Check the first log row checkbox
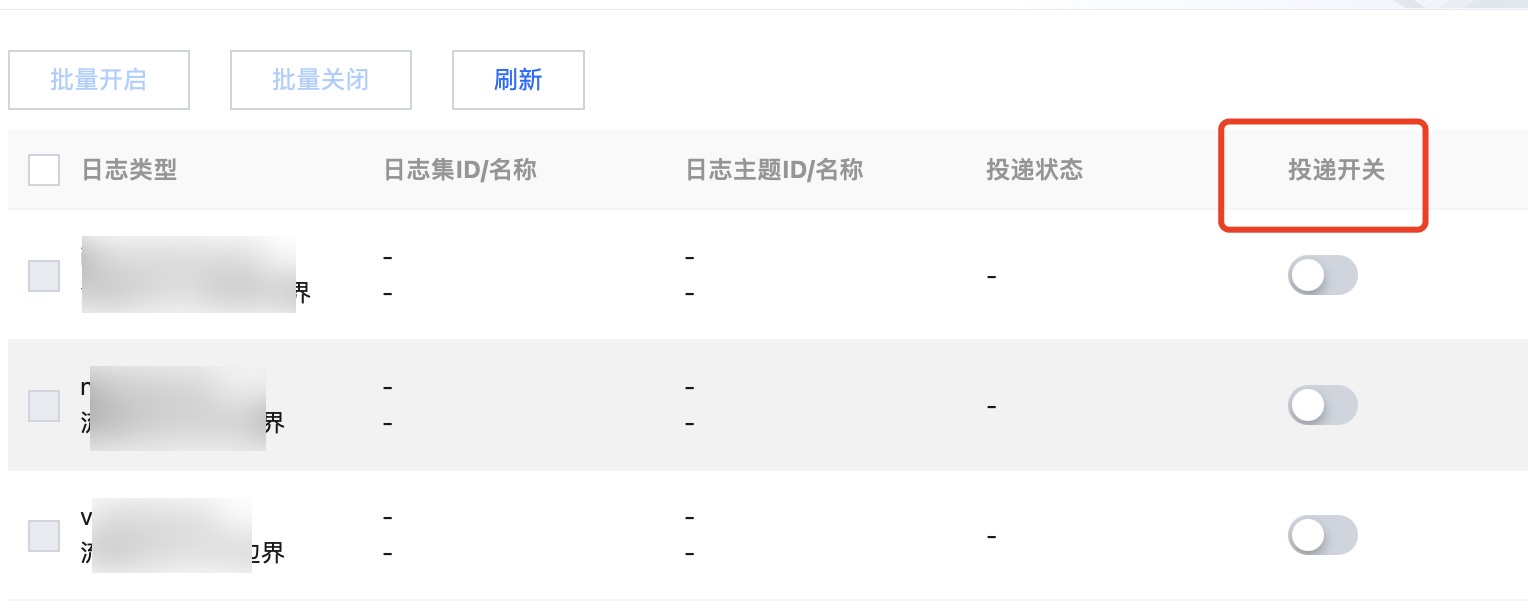This screenshot has width=1528, height=613. point(44,275)
